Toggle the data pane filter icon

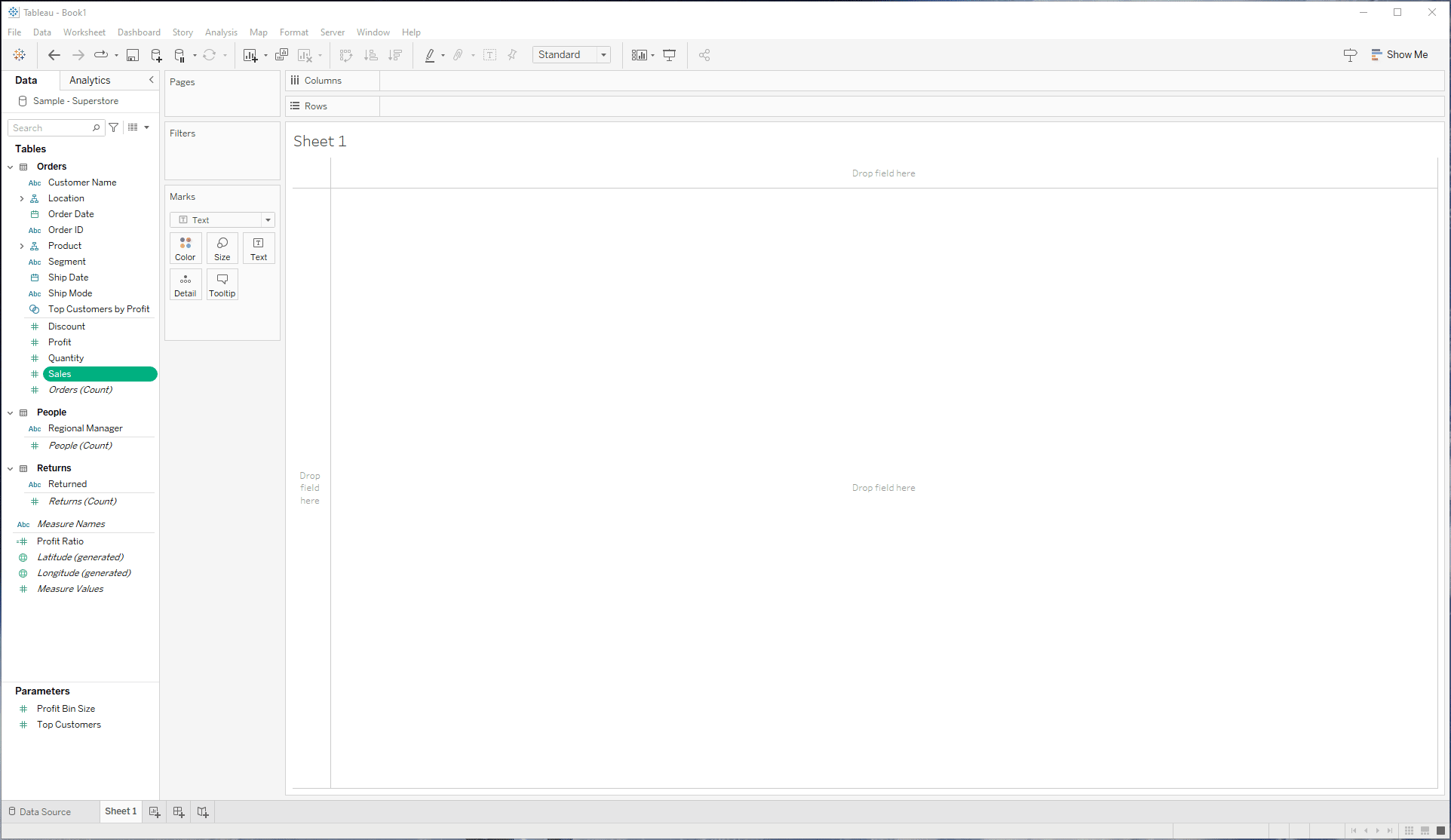(114, 128)
